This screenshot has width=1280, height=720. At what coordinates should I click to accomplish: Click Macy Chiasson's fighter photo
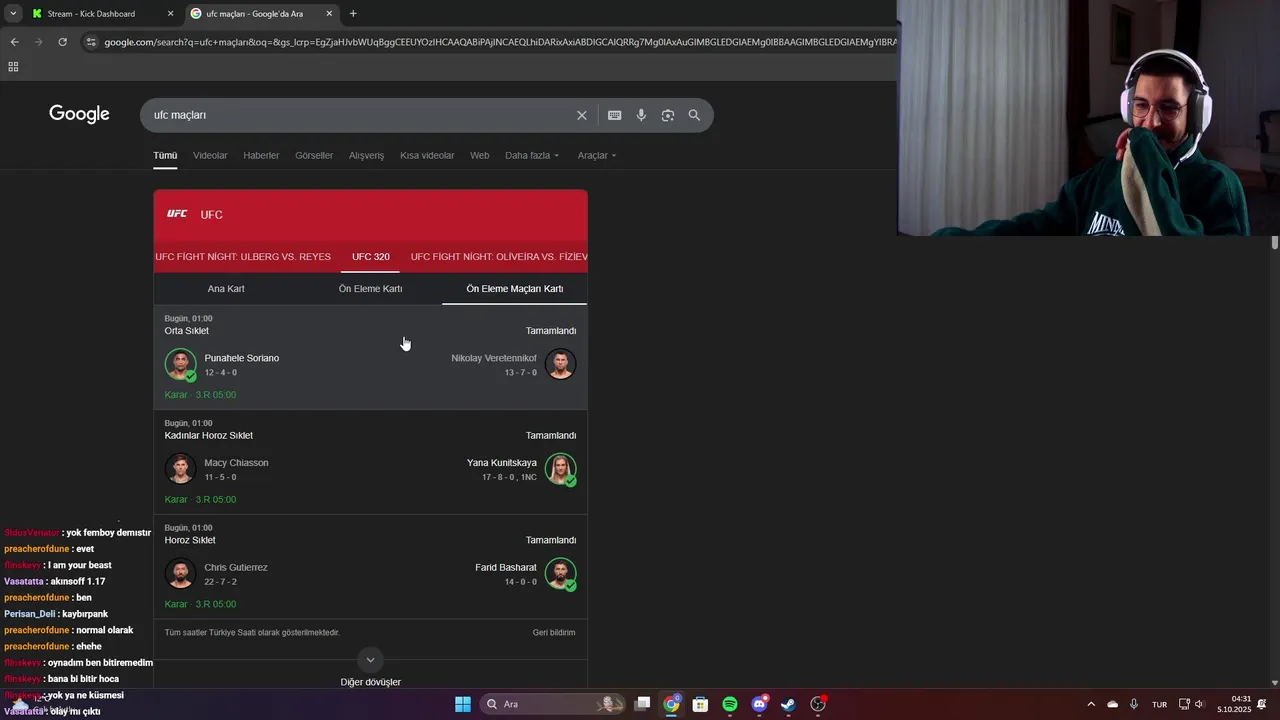pyautogui.click(x=181, y=469)
